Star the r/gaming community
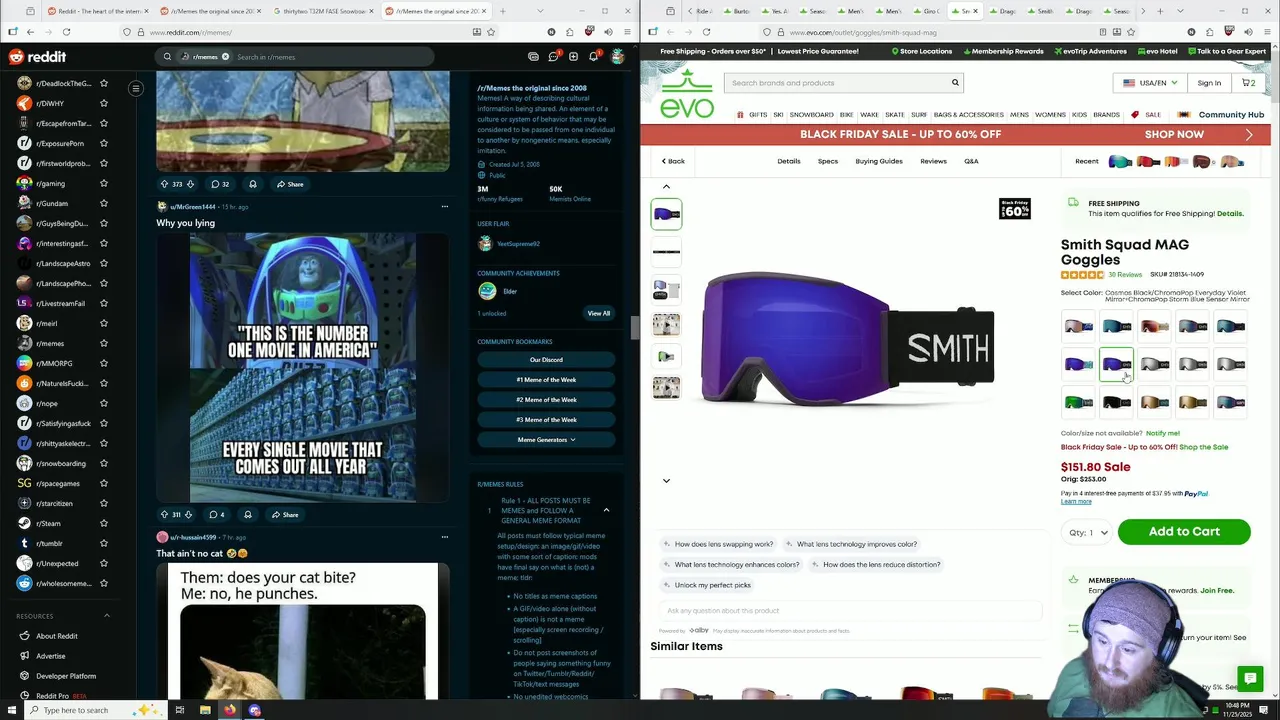 [x=104, y=183]
